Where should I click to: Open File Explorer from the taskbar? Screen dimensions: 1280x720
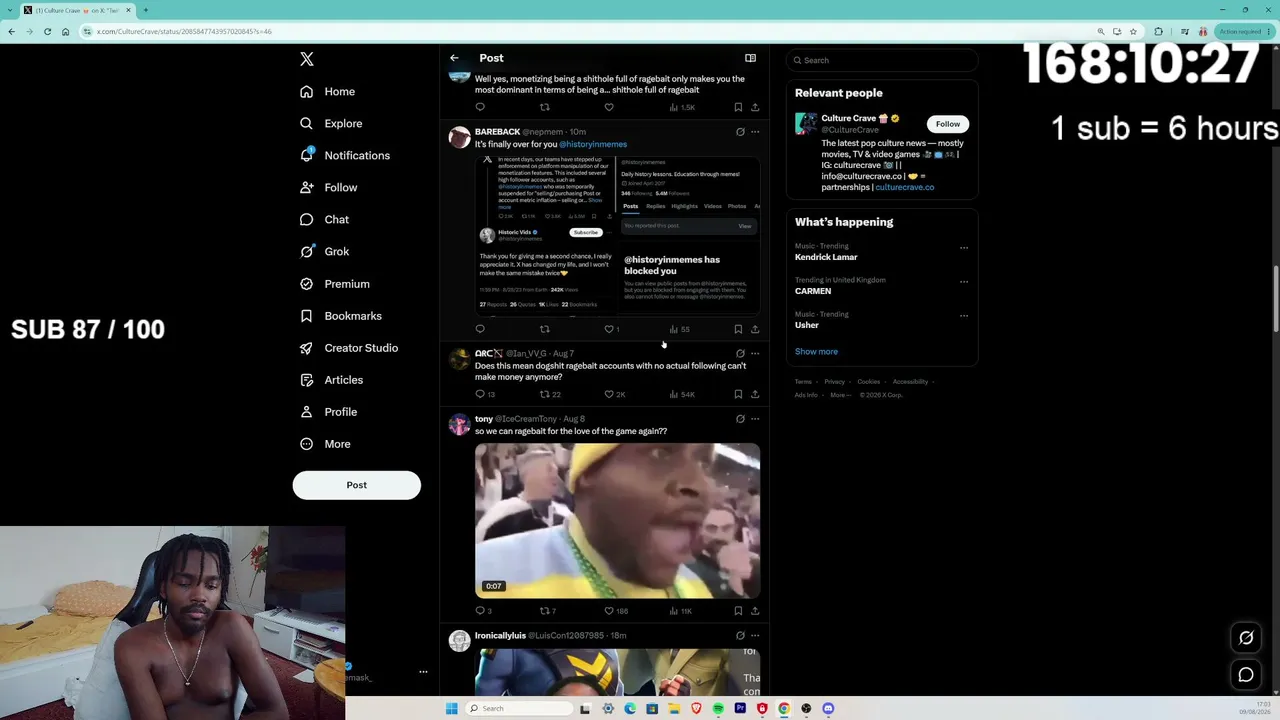point(674,709)
